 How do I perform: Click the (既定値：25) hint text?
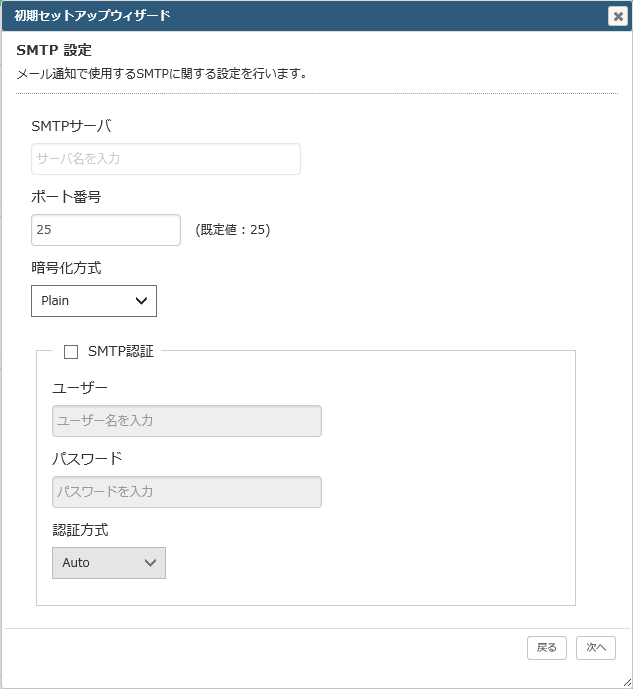(x=233, y=230)
